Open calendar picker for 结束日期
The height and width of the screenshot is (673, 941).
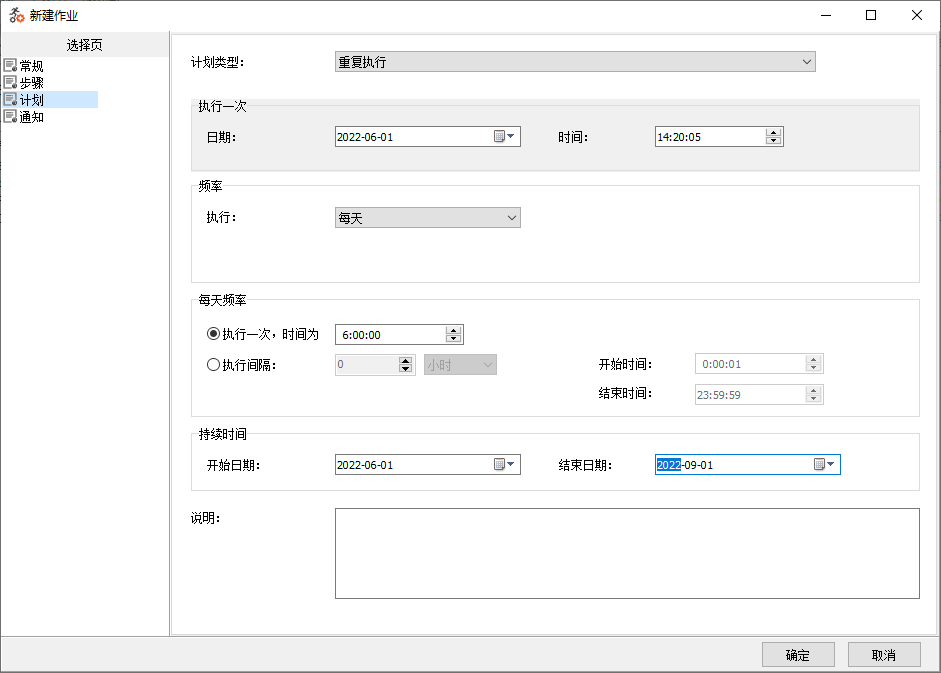pyautogui.click(x=824, y=464)
